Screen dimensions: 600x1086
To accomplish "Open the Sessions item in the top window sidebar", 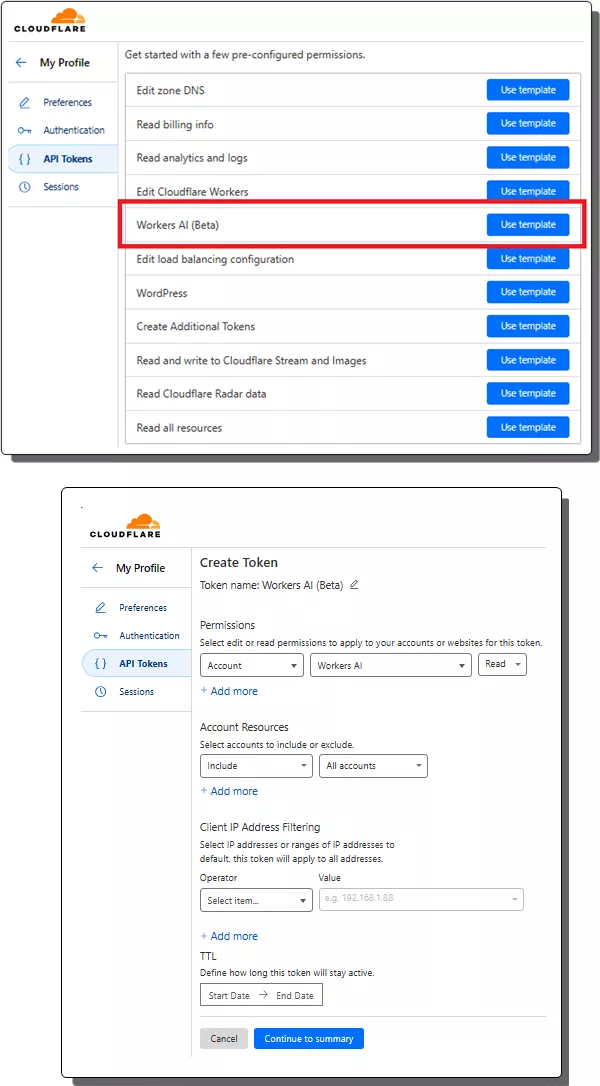I will pos(62,187).
